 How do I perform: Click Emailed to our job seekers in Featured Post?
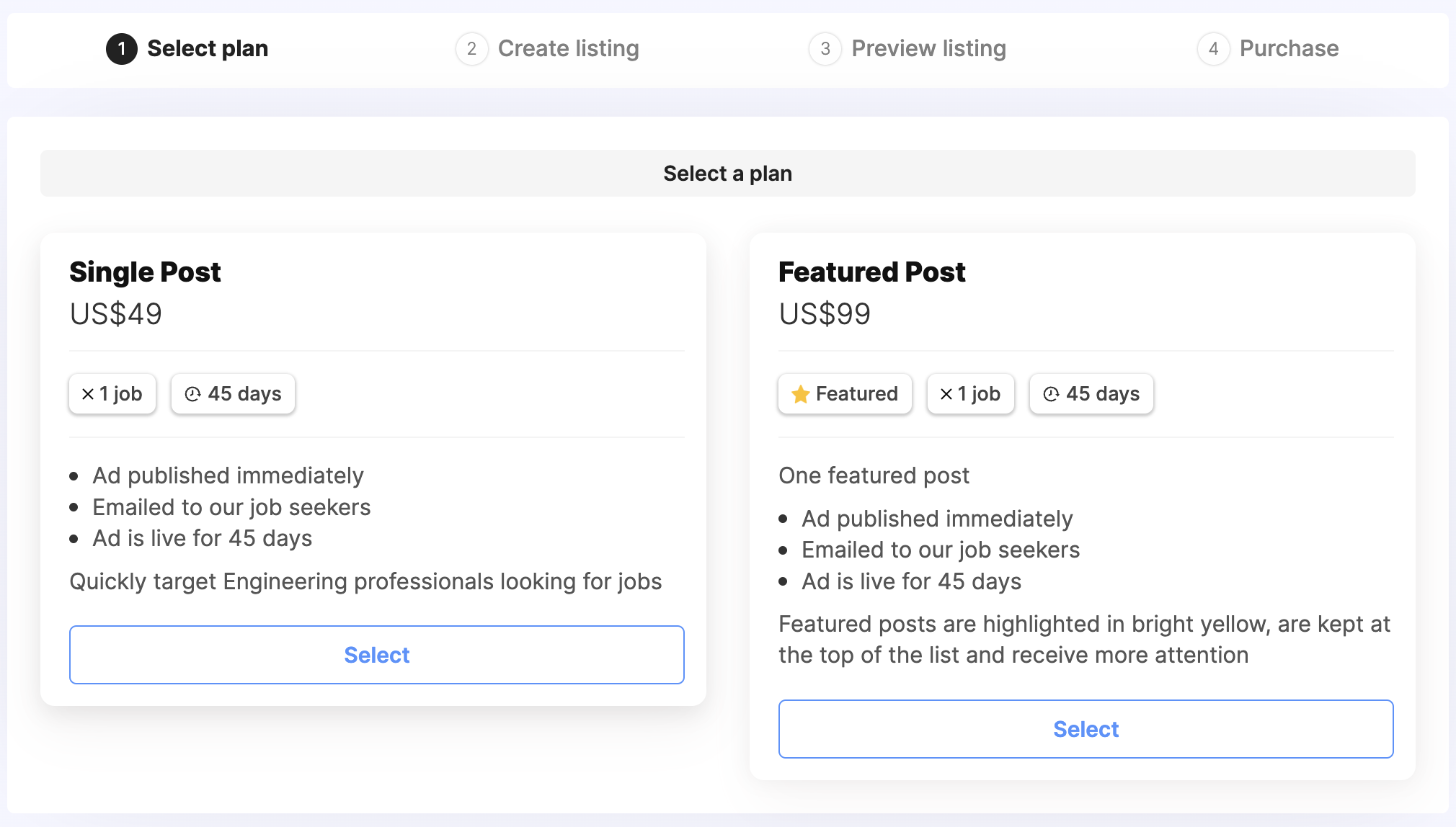(941, 550)
